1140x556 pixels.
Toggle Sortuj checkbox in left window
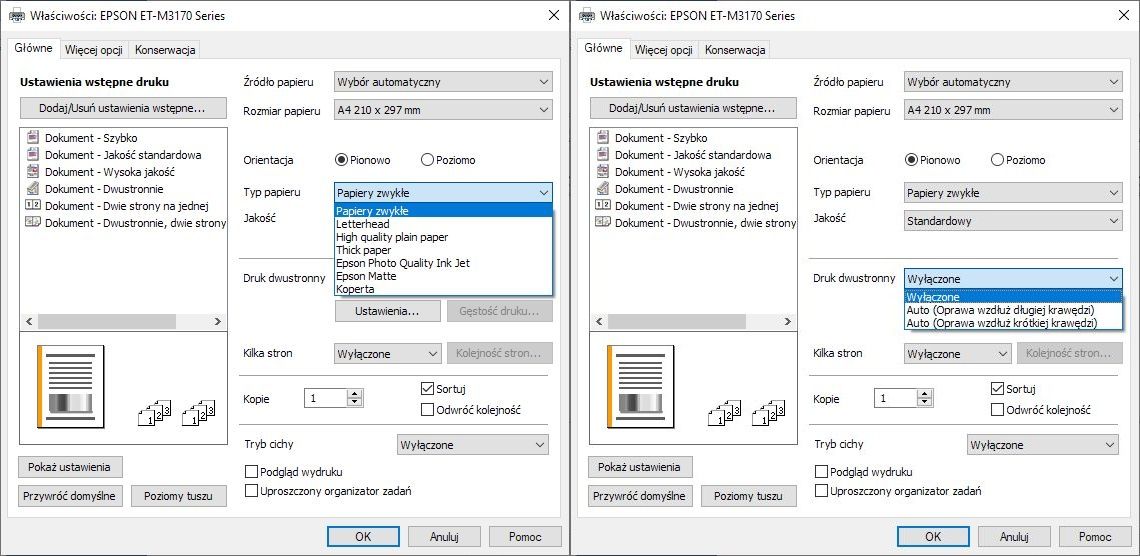coord(428,389)
